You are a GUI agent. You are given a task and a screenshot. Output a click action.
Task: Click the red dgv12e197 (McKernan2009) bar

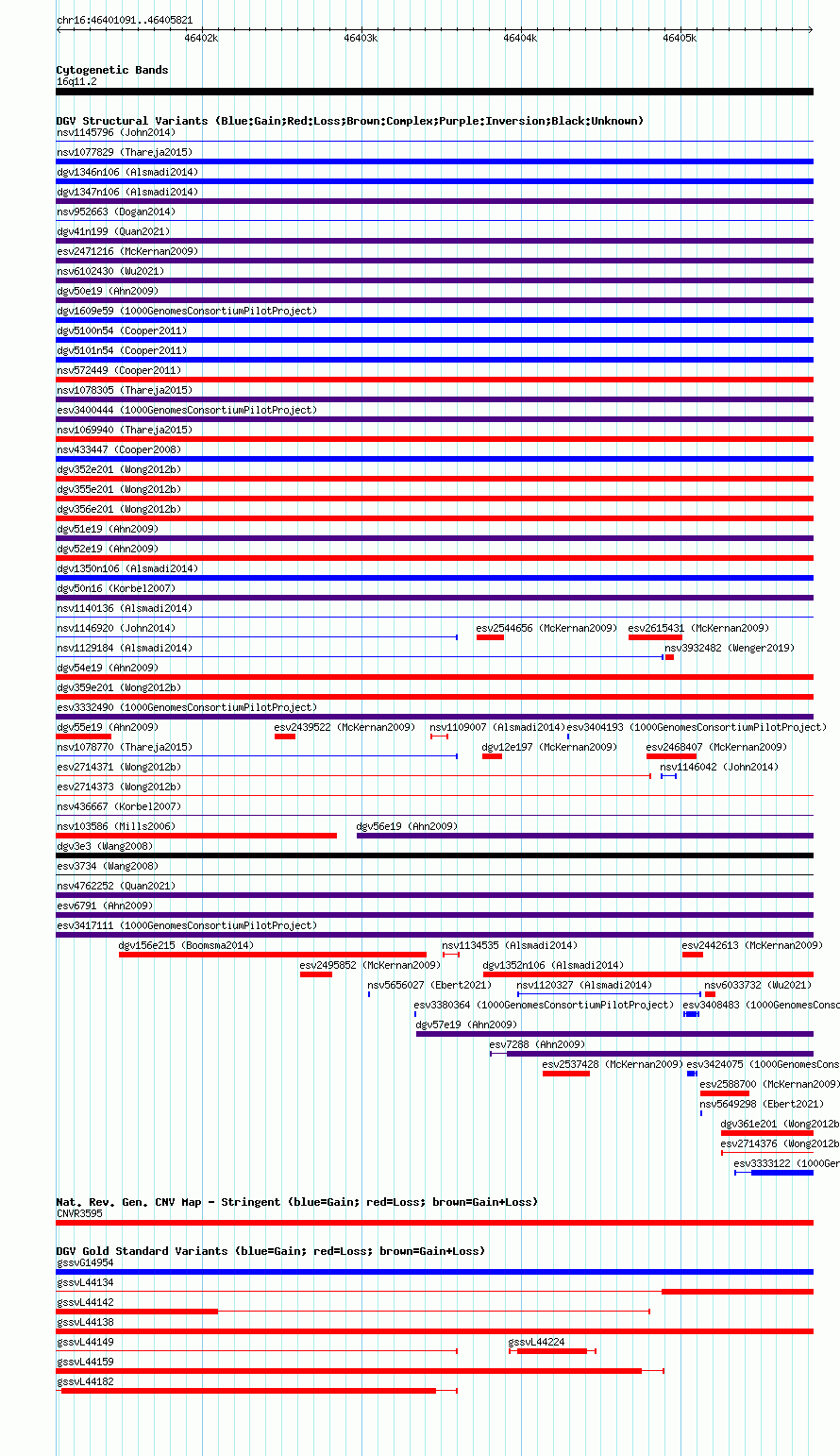coord(492,756)
